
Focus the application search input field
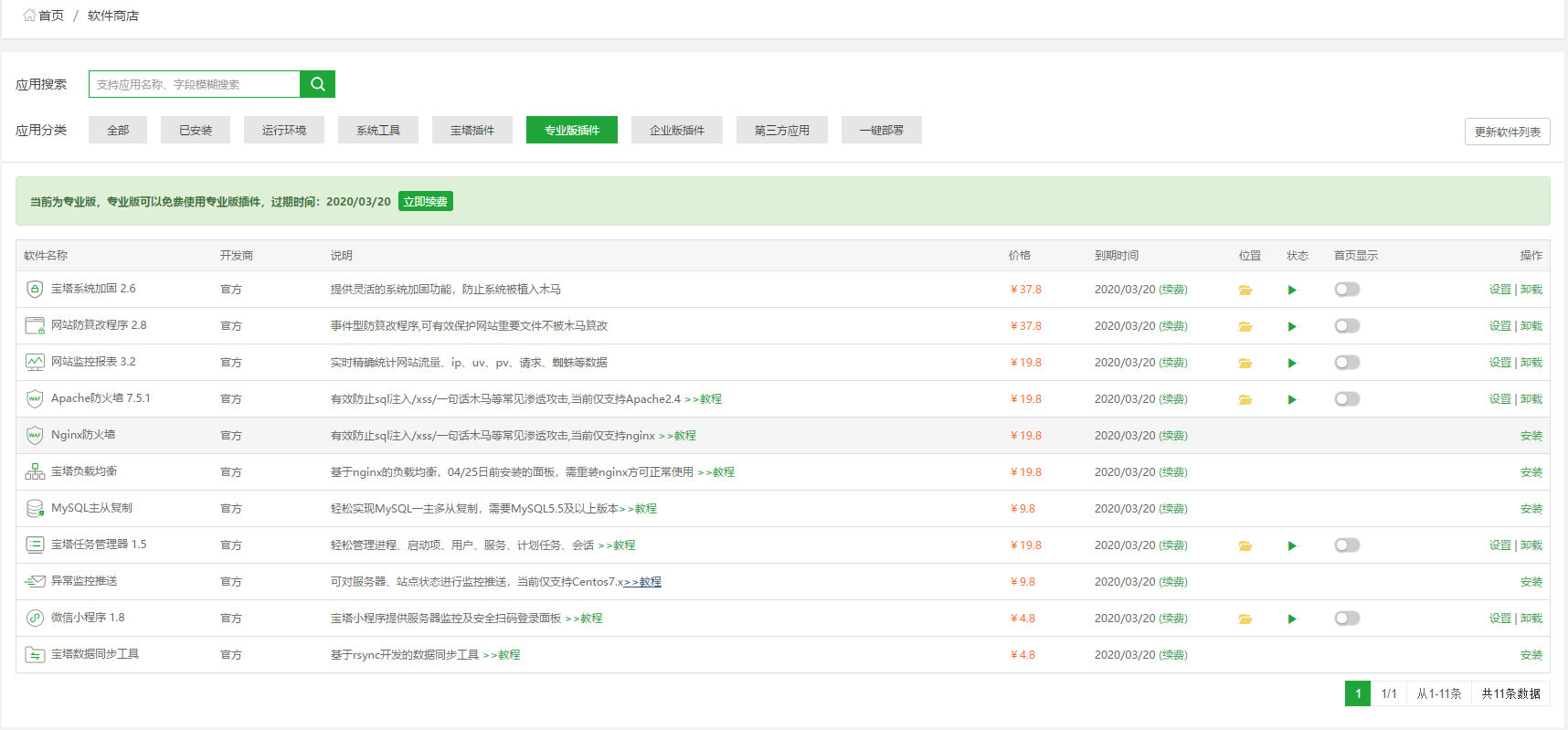pyautogui.click(x=194, y=84)
